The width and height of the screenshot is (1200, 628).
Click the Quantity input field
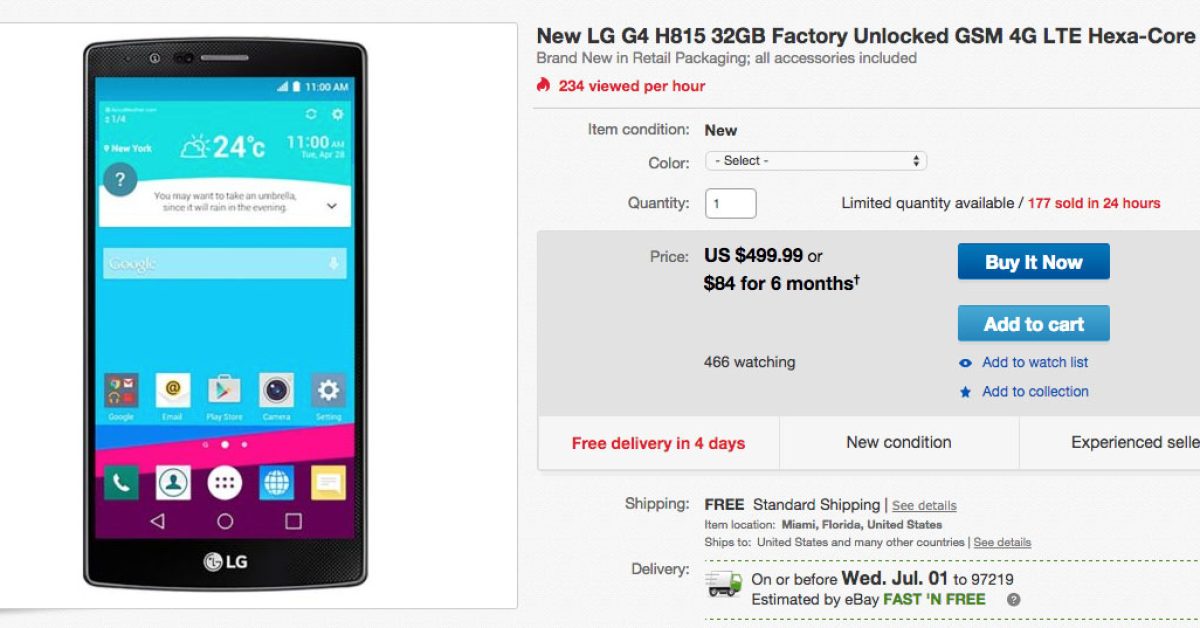tap(731, 203)
